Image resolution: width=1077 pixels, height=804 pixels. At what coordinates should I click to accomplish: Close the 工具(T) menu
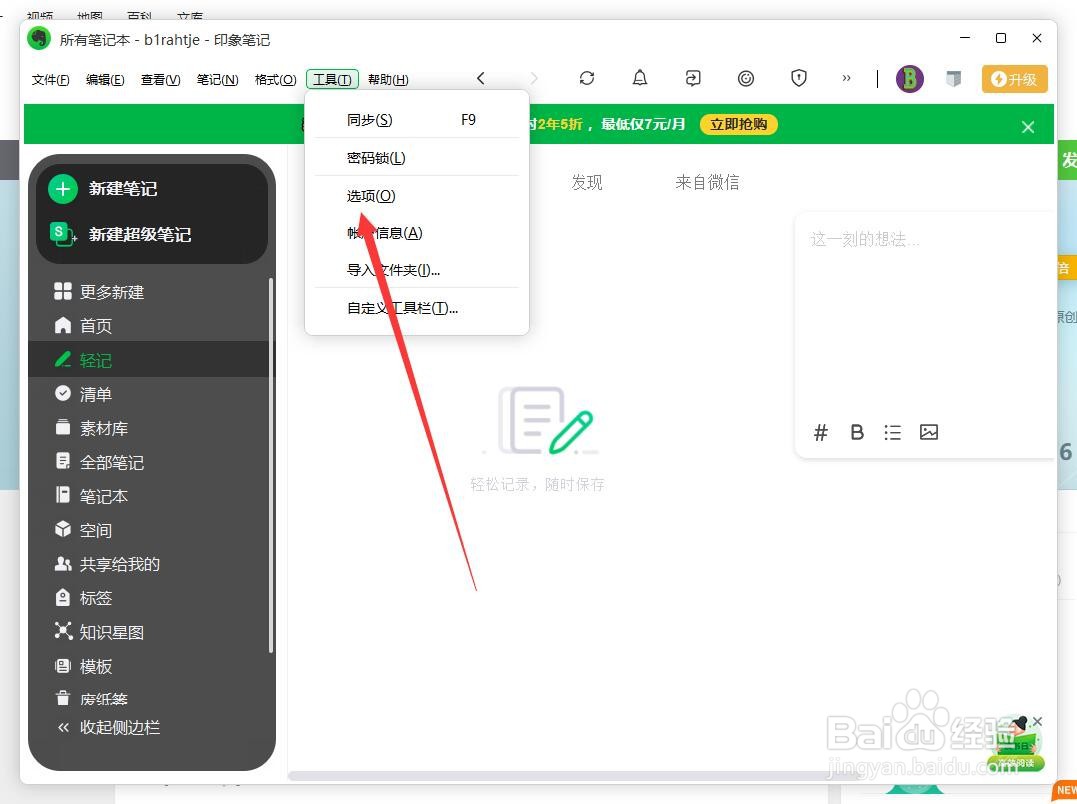332,80
